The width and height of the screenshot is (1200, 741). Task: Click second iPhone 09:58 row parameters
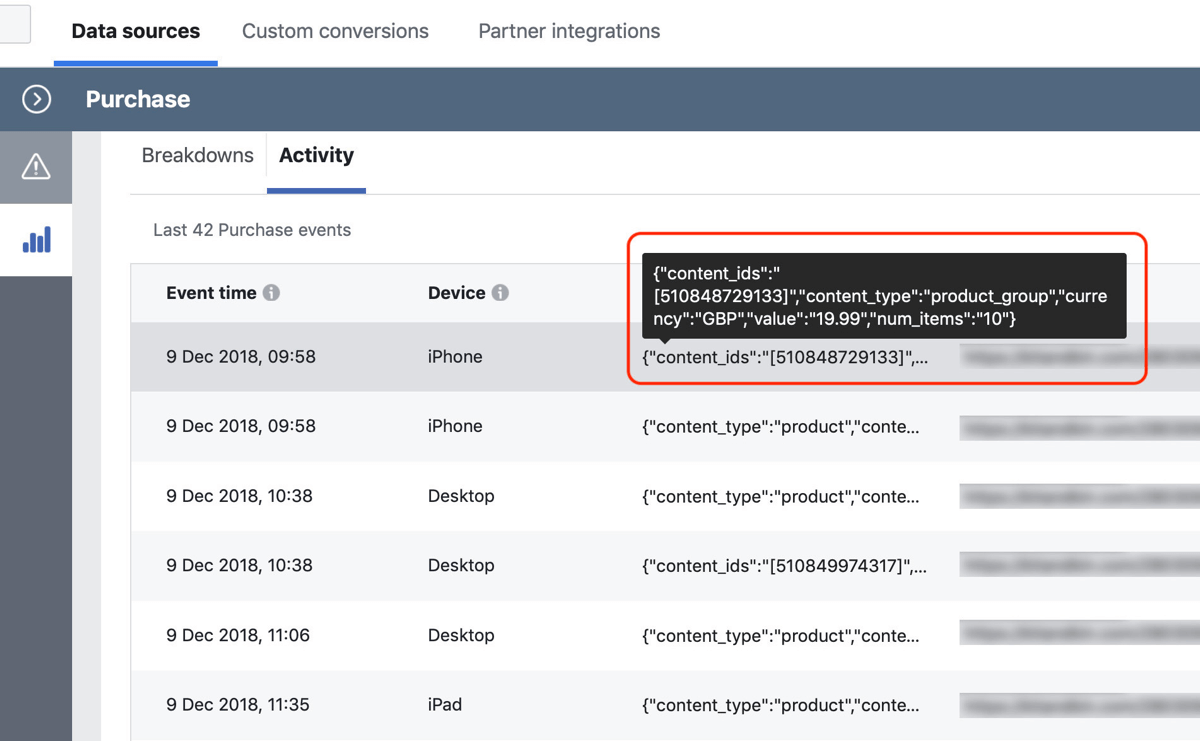(780, 427)
